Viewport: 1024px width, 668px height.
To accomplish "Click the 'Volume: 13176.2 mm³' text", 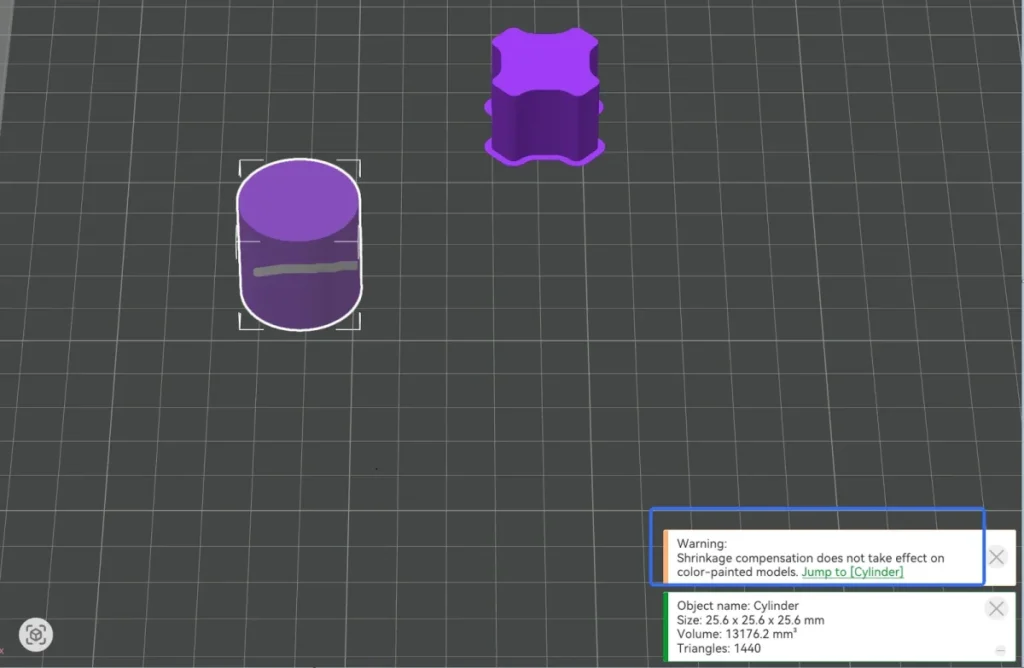I will click(x=737, y=634).
